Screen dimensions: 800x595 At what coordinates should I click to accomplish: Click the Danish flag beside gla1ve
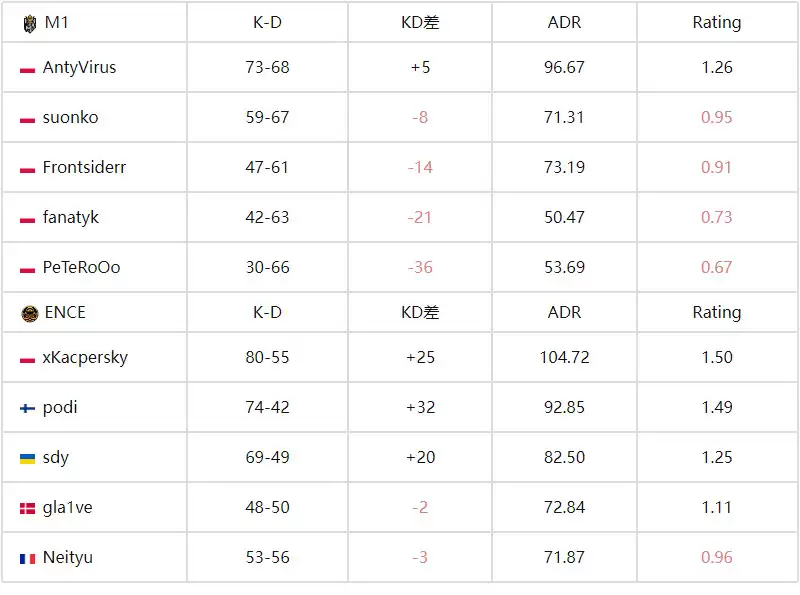tap(28, 508)
